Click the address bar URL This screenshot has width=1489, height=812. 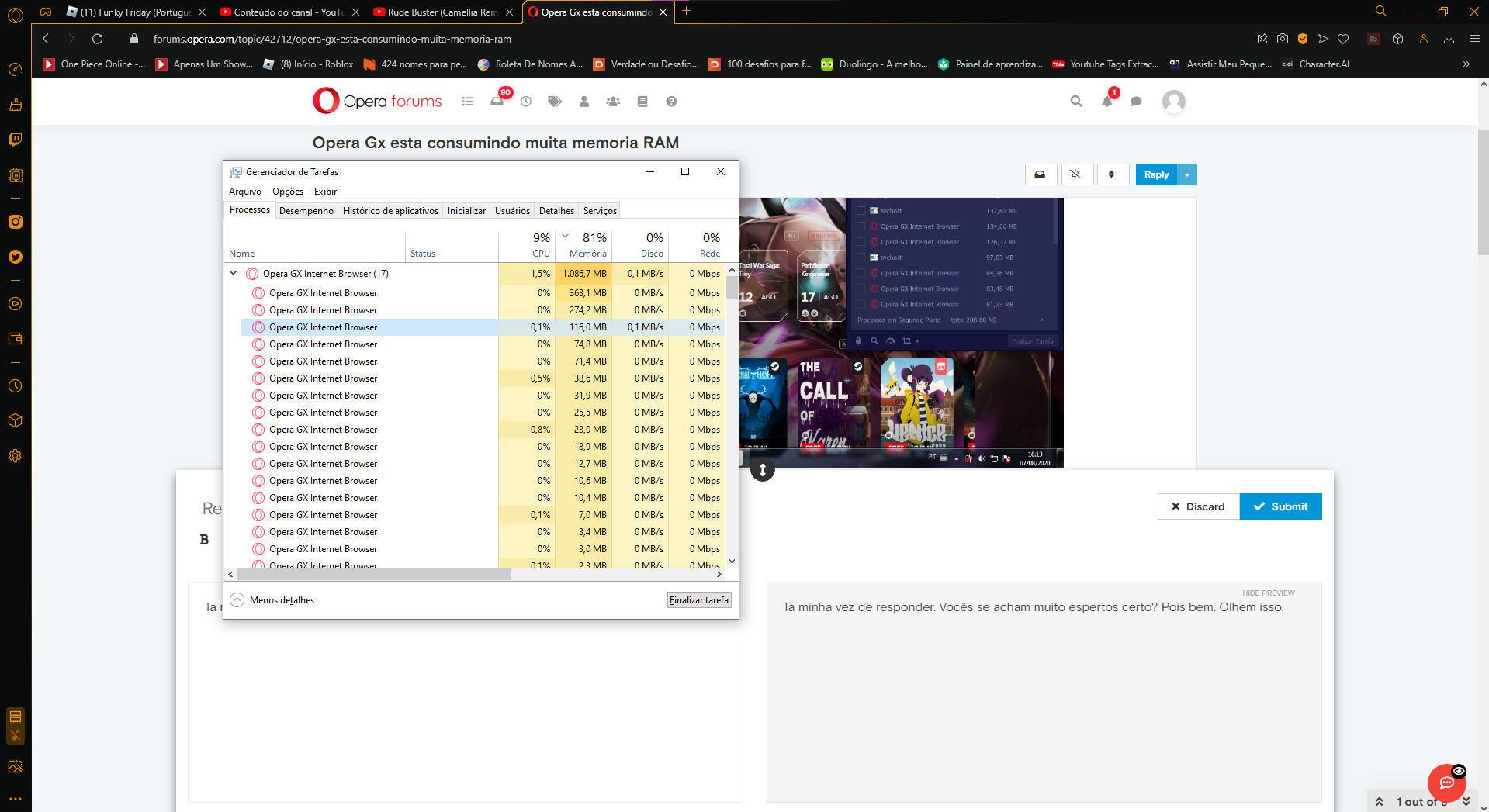(x=332, y=39)
